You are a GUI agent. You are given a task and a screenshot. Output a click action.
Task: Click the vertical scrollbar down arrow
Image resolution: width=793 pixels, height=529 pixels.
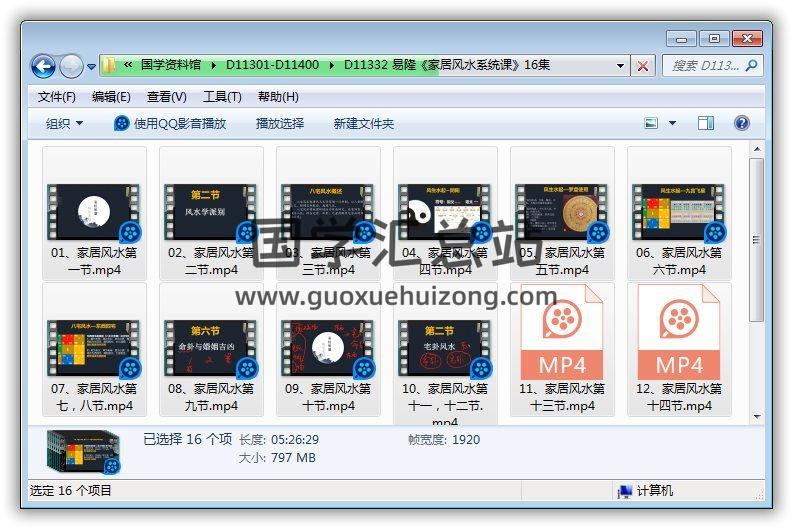(757, 416)
